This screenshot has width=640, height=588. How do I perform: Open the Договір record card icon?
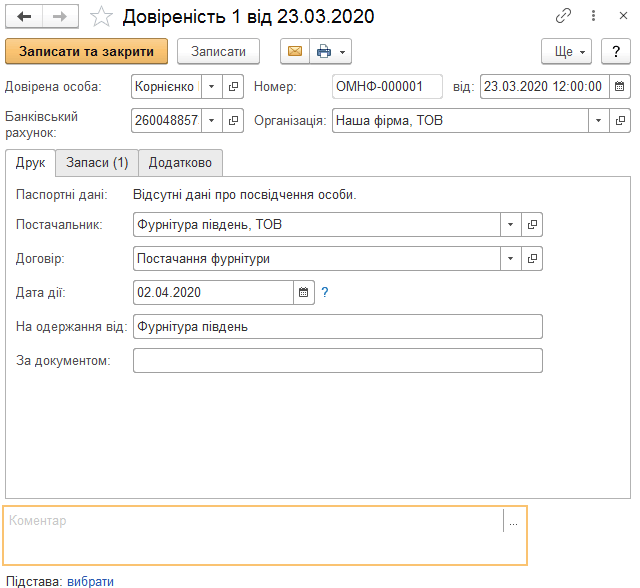pyautogui.click(x=532, y=258)
